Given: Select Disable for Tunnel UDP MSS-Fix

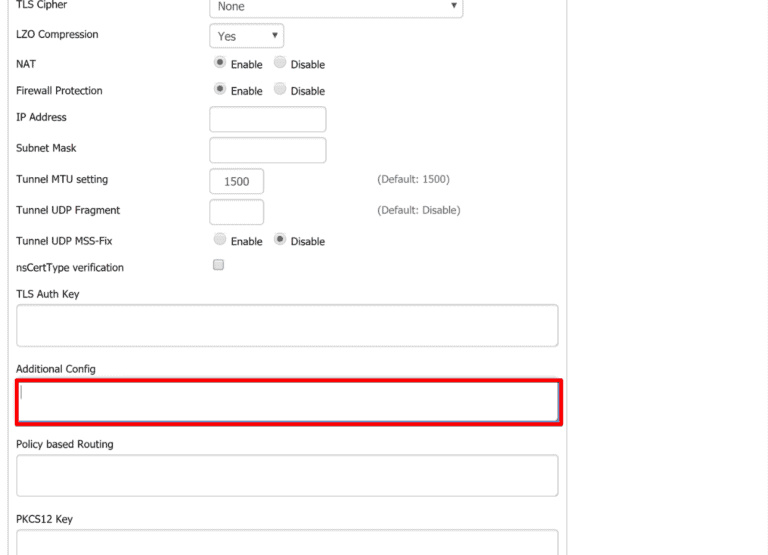Looking at the screenshot, I should [280, 240].
